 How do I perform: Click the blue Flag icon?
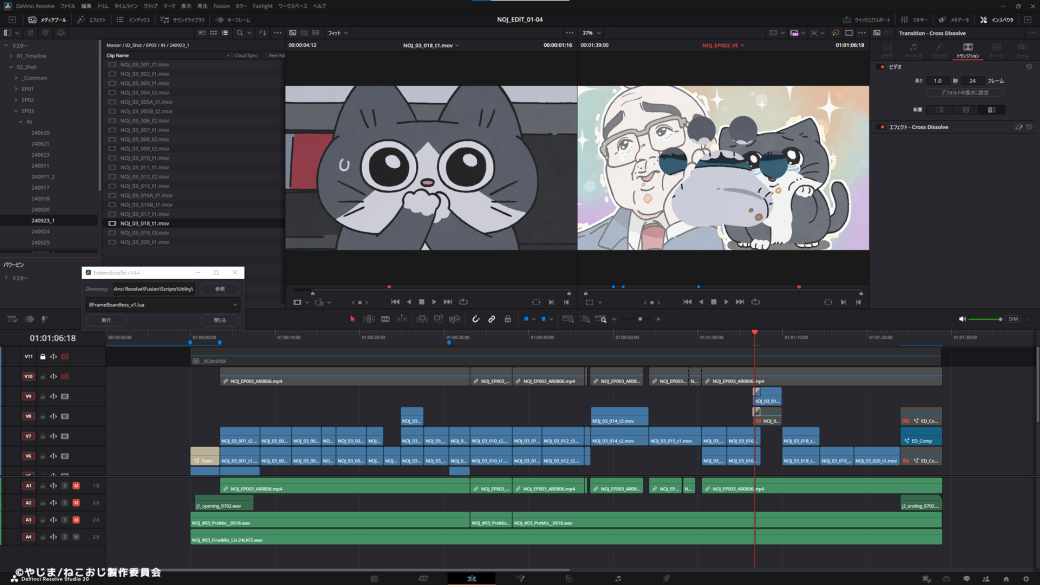tap(526, 319)
